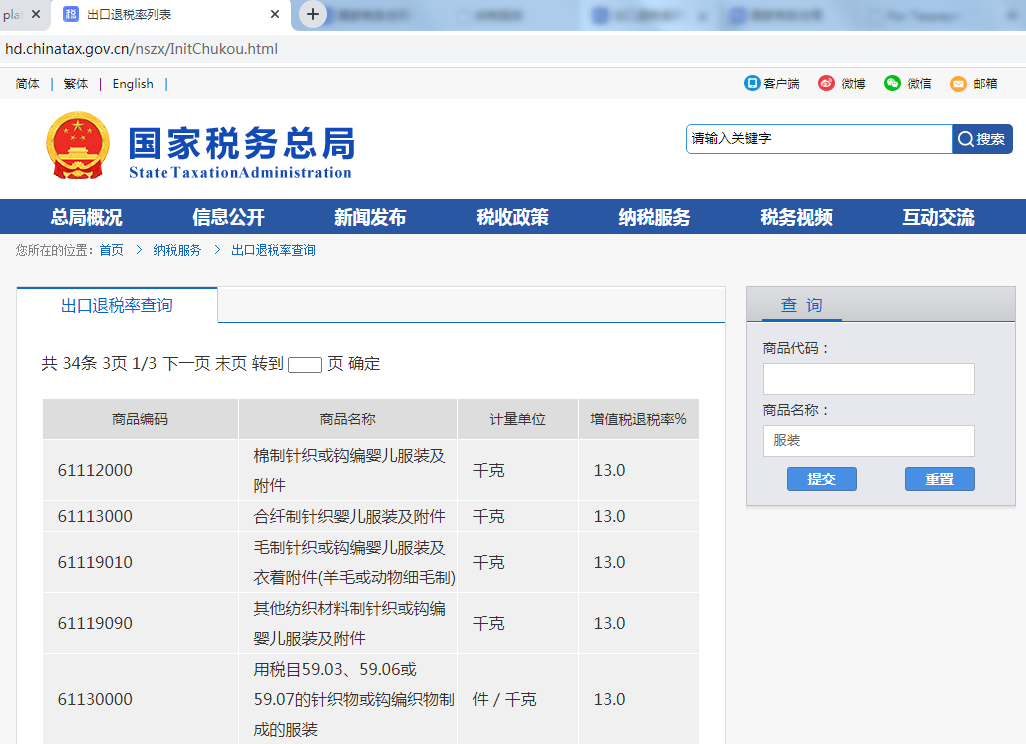Select the 出口退税率查询 panel tab

coord(117,306)
